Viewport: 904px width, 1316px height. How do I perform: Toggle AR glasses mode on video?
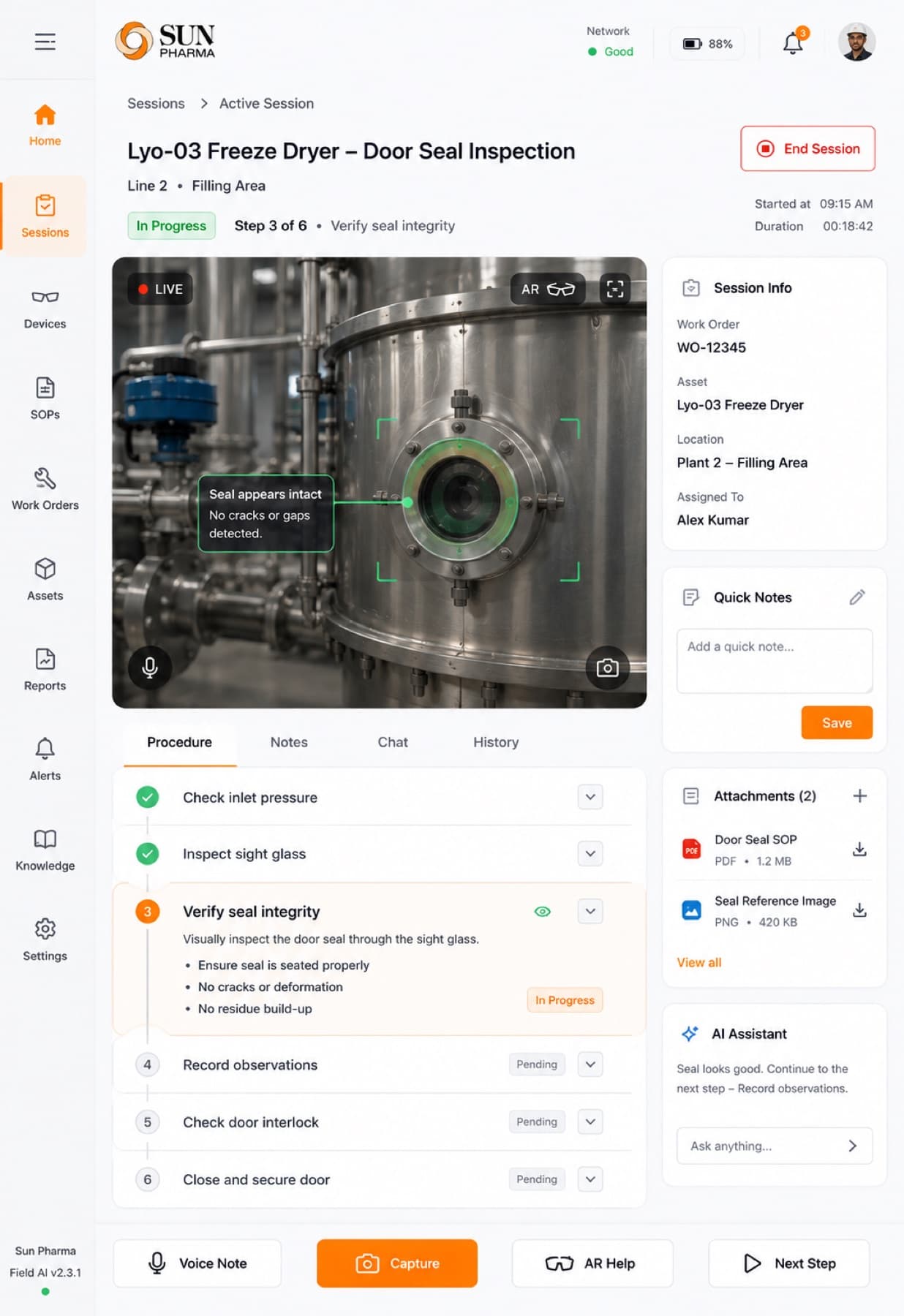548,289
